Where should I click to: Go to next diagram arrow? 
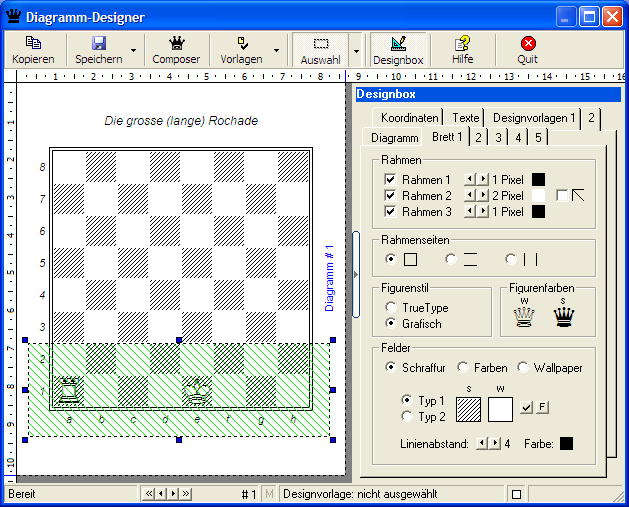173,494
